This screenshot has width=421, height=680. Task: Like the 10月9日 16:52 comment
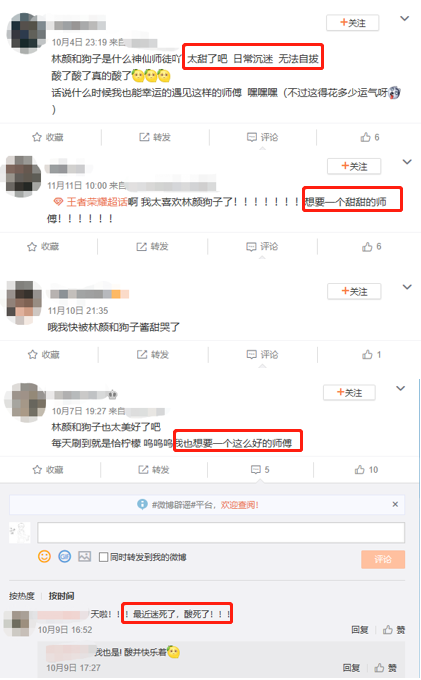click(394, 630)
